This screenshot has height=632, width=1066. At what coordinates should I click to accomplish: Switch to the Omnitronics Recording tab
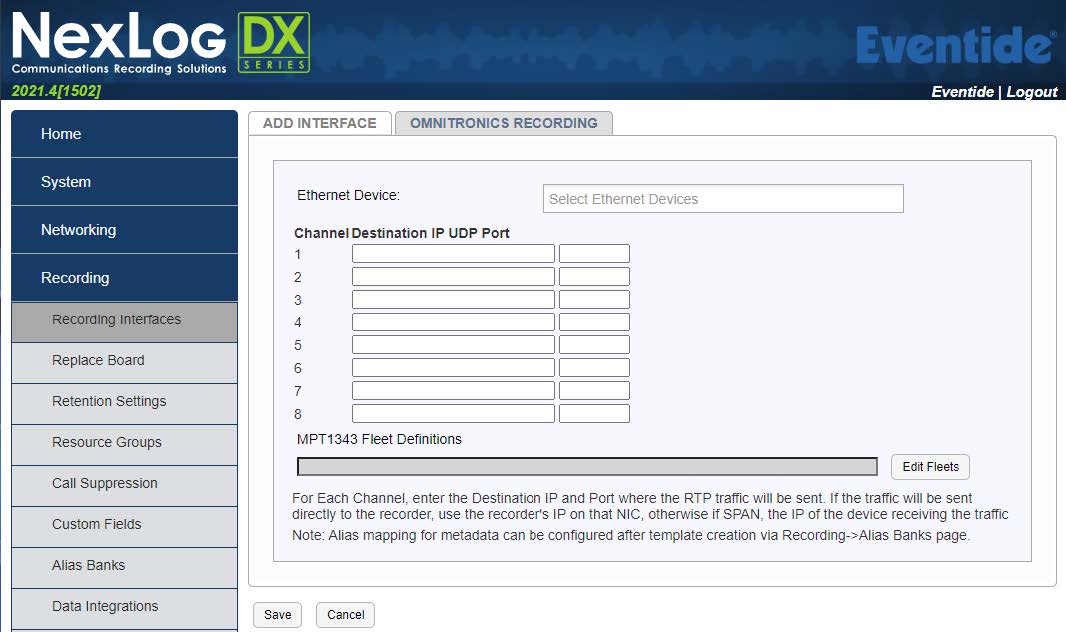[x=503, y=123]
